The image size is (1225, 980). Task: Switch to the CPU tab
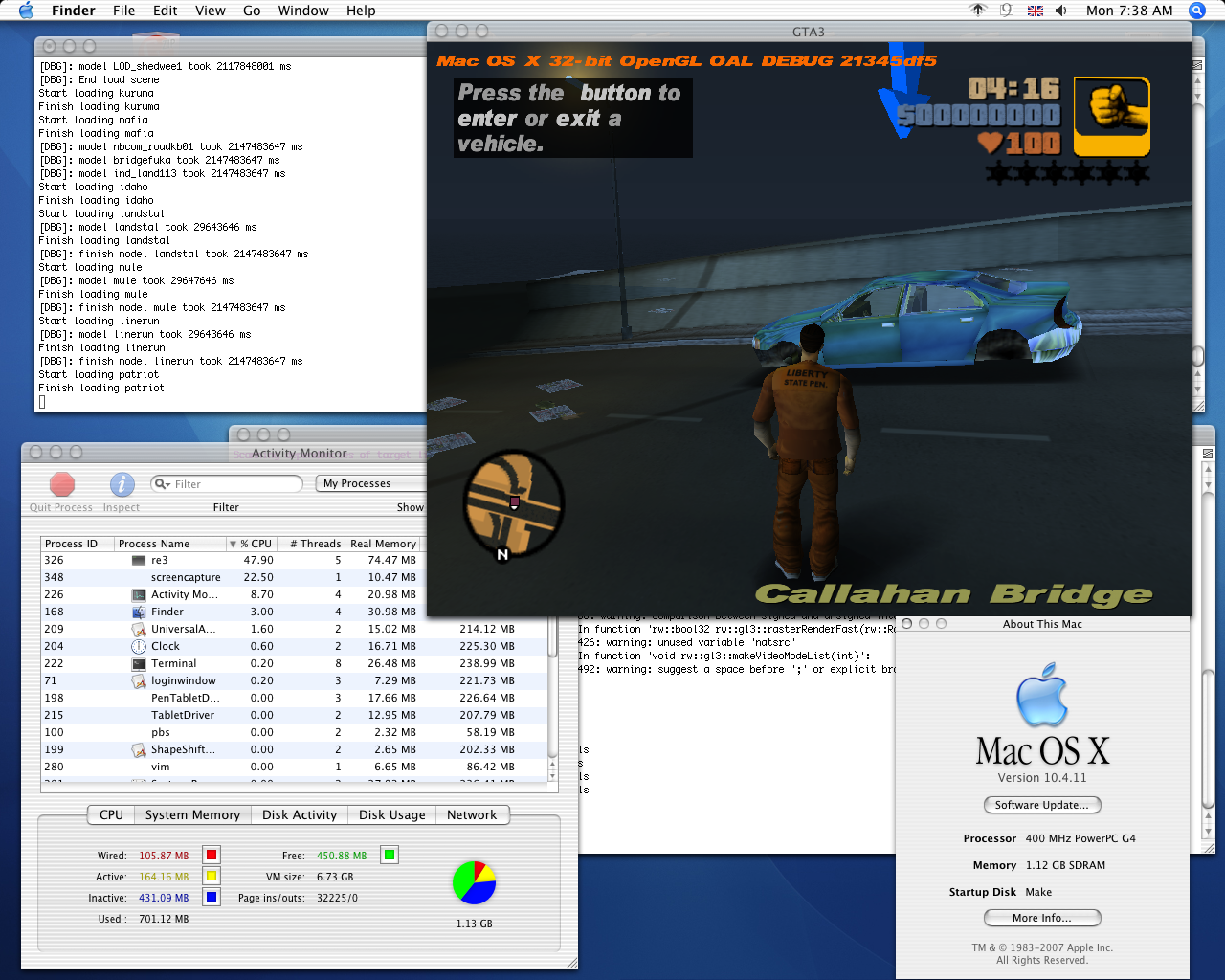tap(111, 814)
